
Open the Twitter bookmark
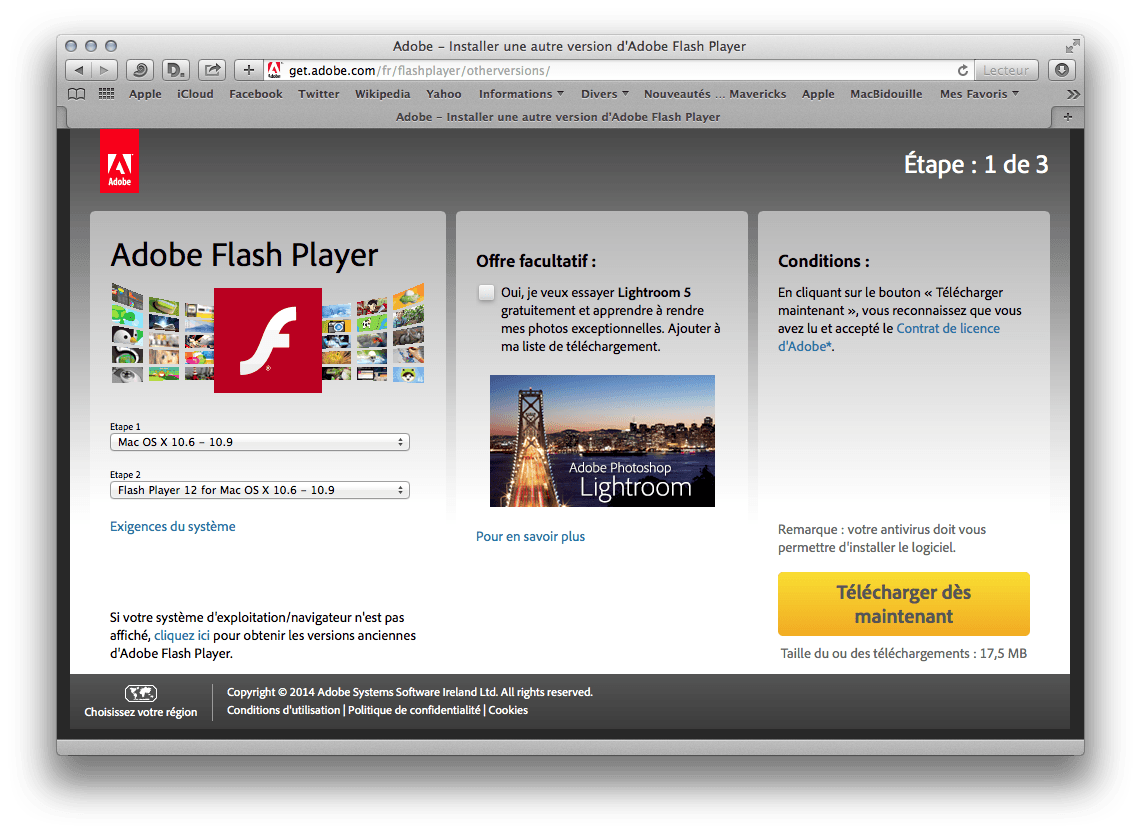click(319, 94)
